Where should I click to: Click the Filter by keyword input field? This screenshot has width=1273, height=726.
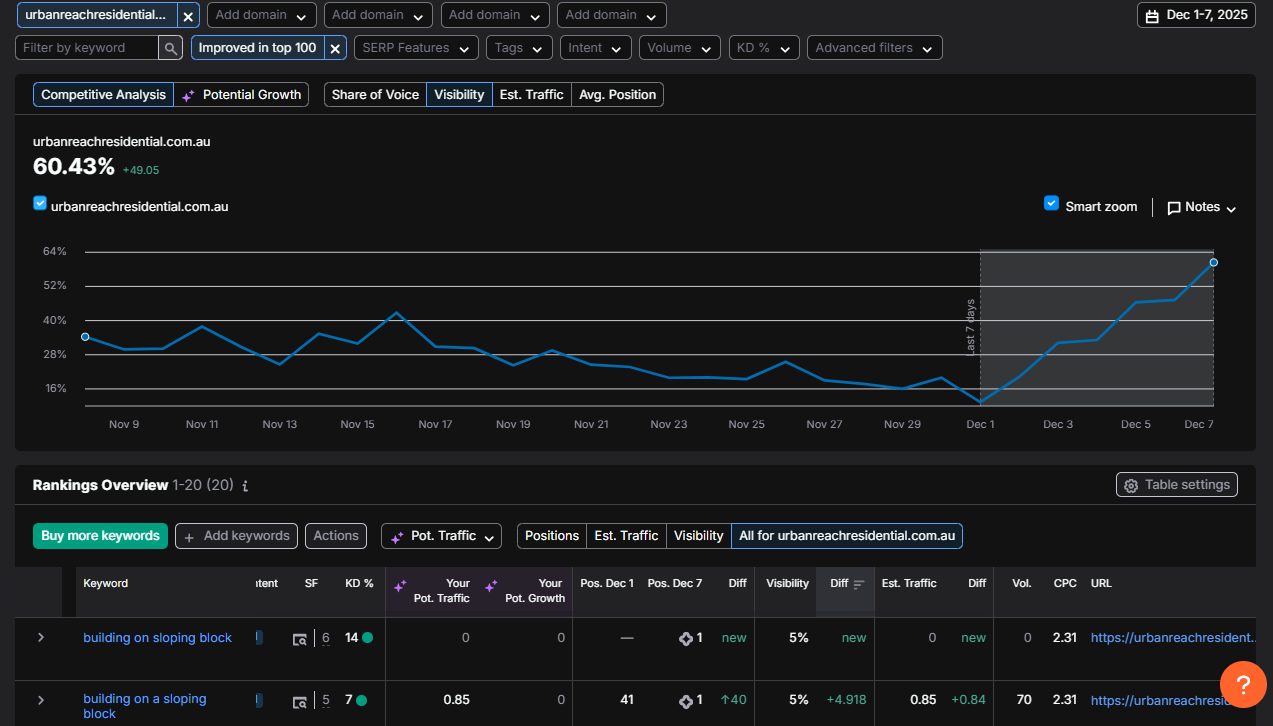pyautogui.click(x=88, y=48)
